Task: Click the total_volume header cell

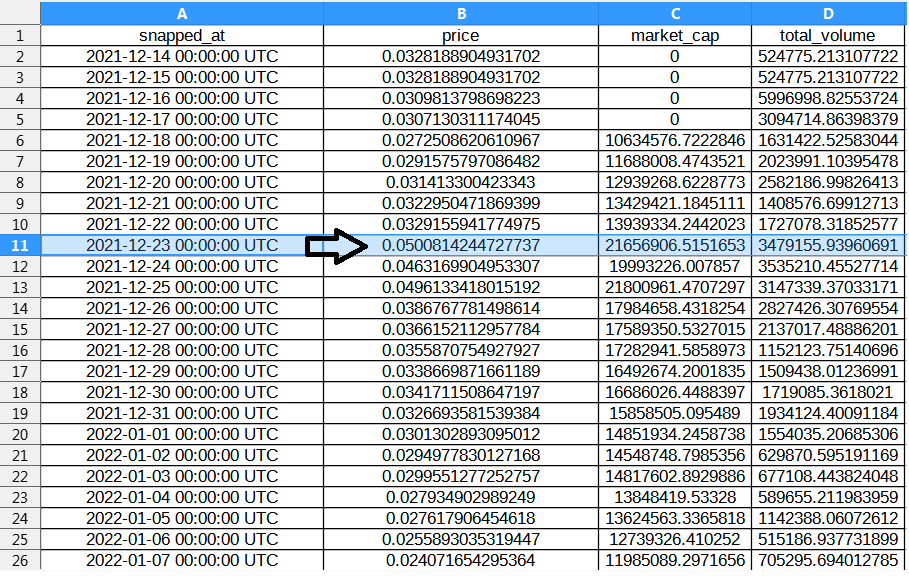Action: coord(828,35)
